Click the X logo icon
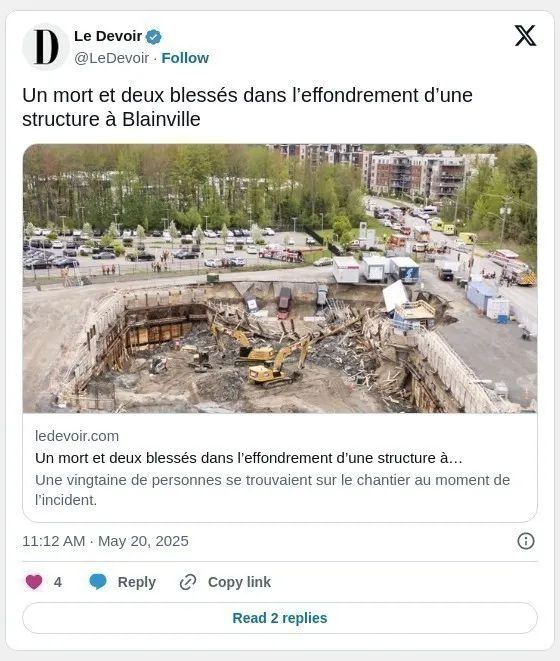This screenshot has width=560, height=661. [525, 35]
